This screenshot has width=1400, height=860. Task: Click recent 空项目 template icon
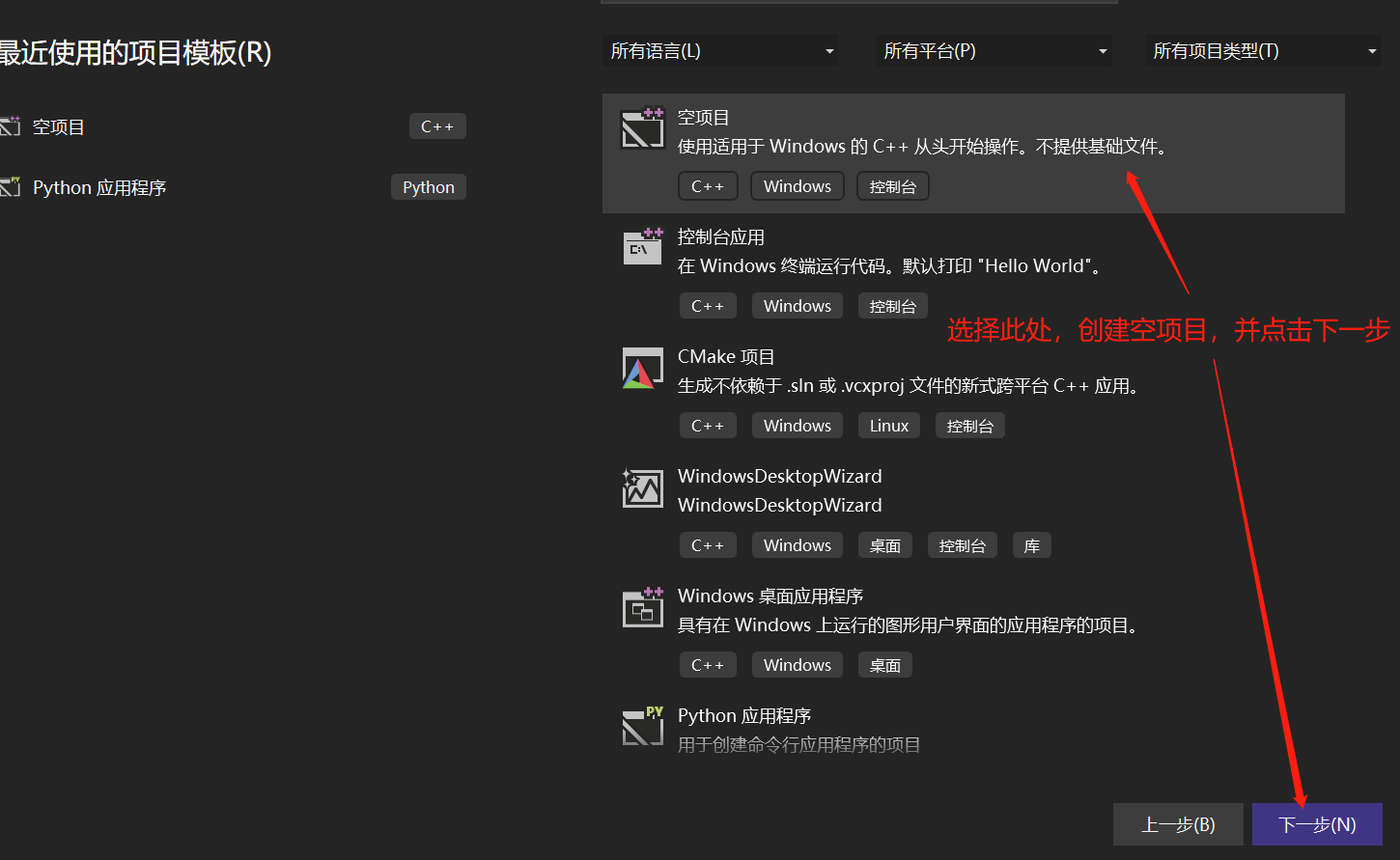click(x=10, y=126)
